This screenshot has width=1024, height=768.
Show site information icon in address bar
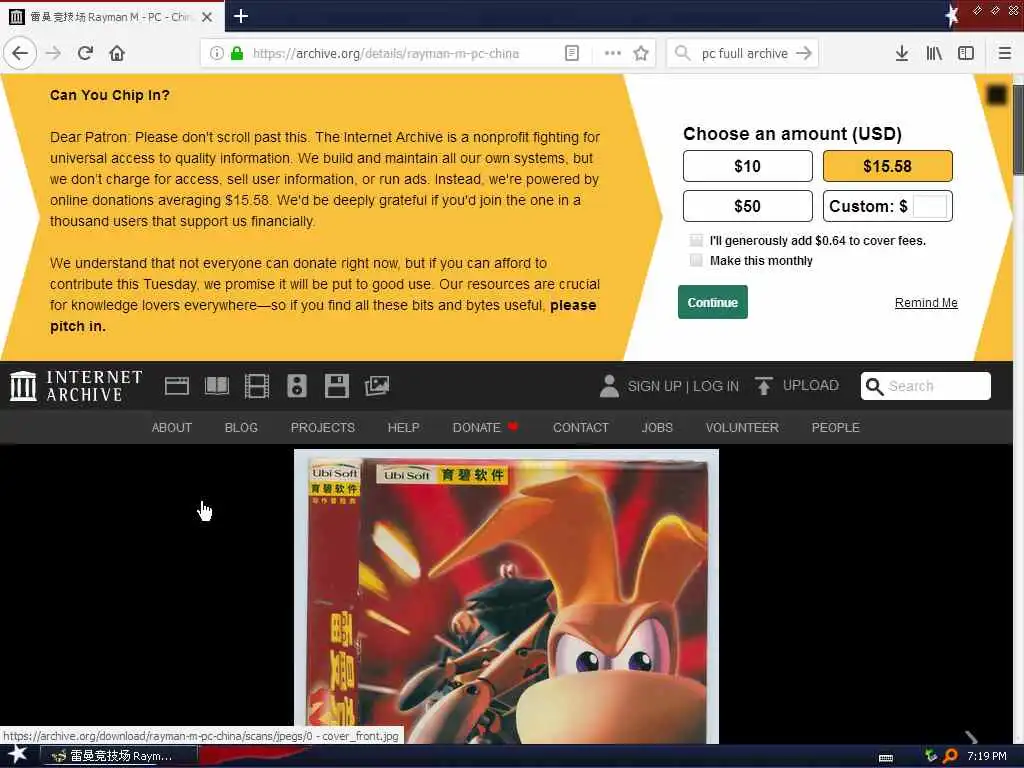tap(217, 53)
